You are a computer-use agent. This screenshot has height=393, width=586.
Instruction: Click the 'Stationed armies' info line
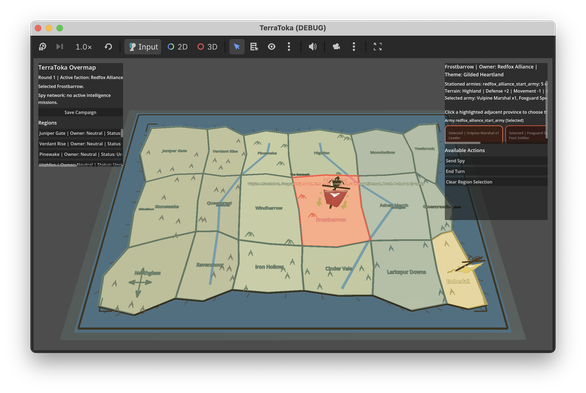click(495, 84)
